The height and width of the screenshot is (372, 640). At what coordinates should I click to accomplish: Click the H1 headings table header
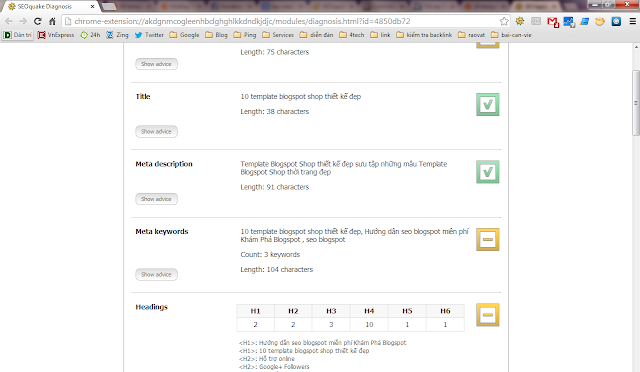tap(256, 311)
